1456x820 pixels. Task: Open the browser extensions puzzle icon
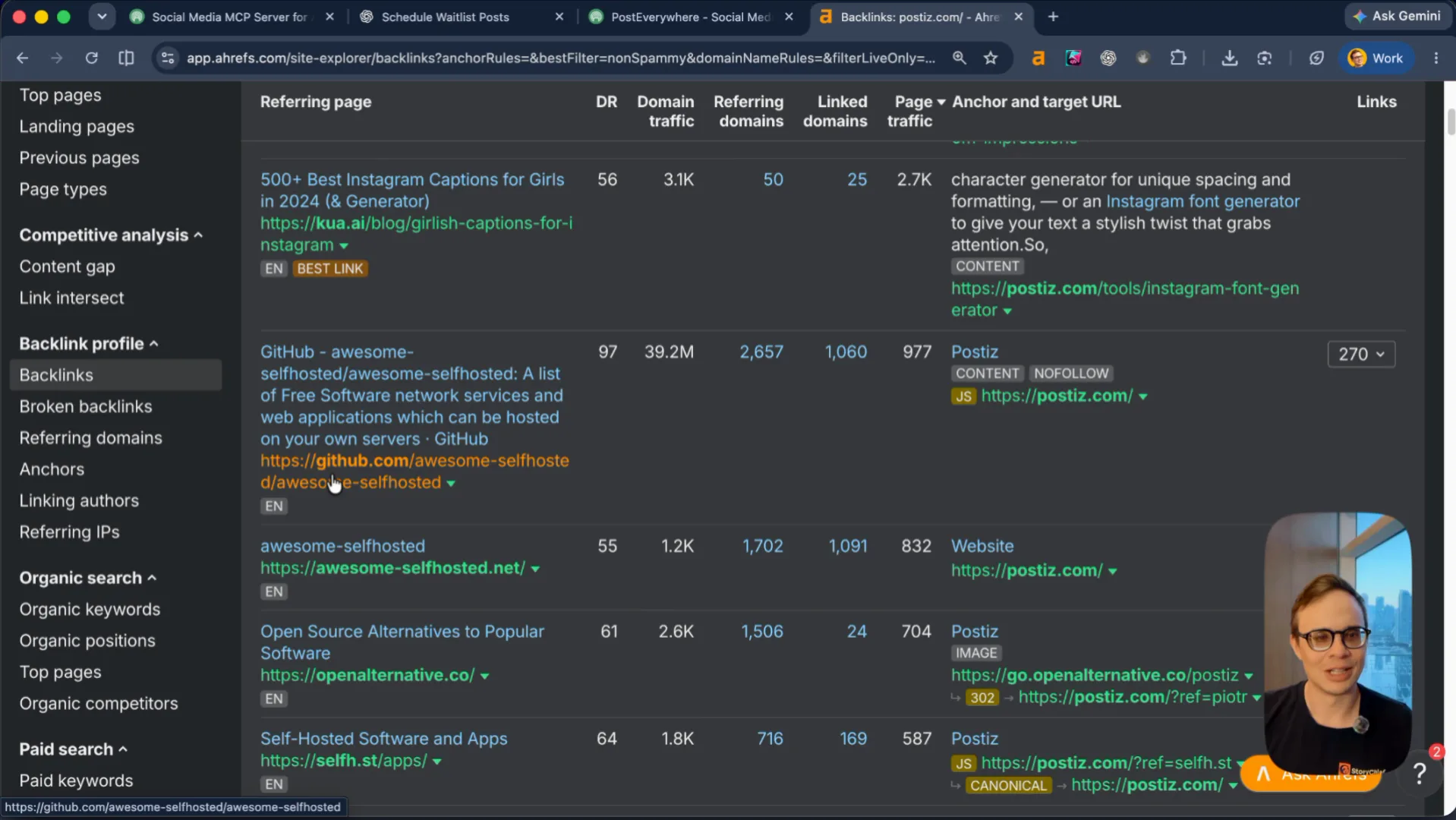[1178, 58]
